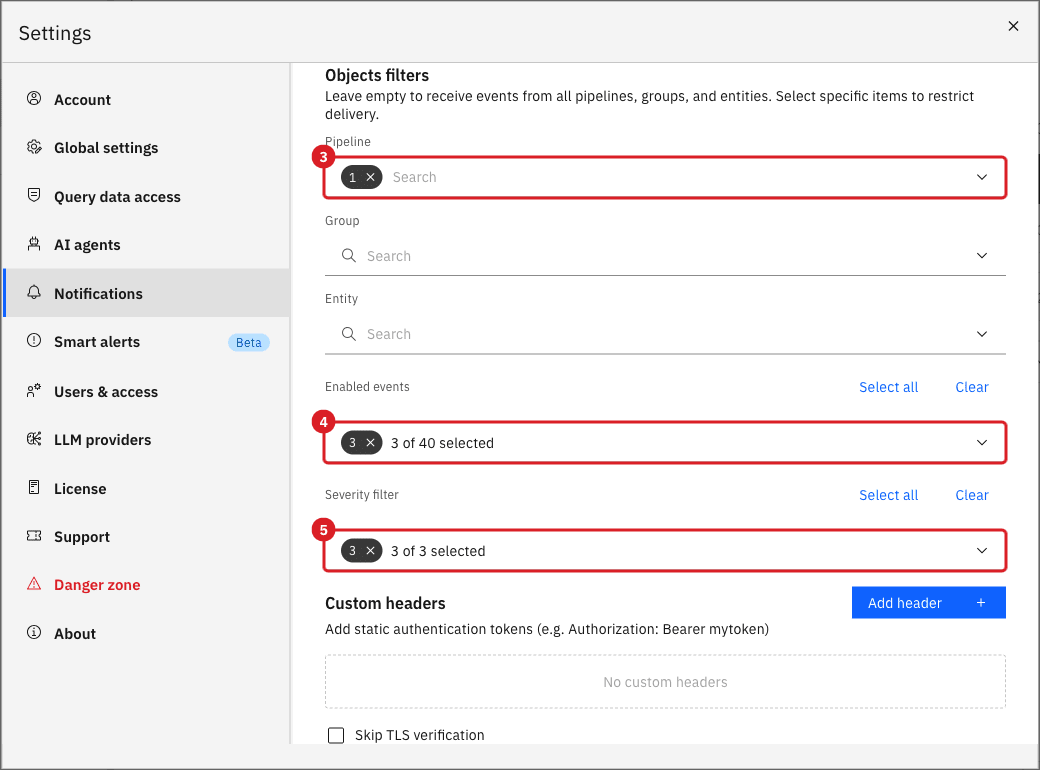Click the Users & access people icon
The width and height of the screenshot is (1040, 770).
pos(34,391)
